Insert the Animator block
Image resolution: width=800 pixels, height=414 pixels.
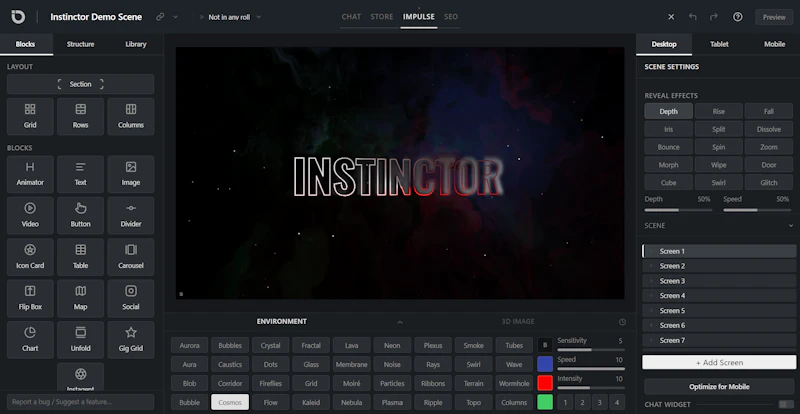(x=30, y=174)
